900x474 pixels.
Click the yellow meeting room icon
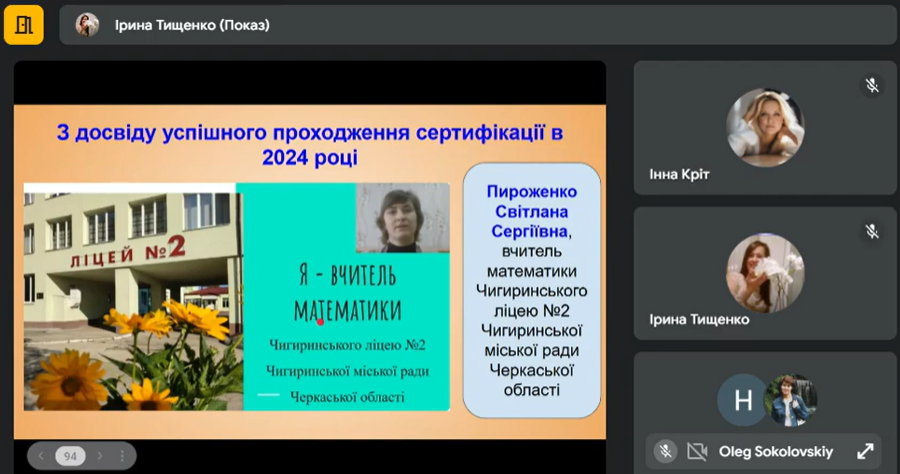click(x=24, y=25)
